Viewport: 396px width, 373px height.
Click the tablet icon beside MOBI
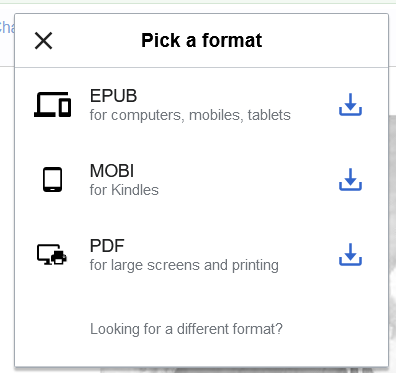(52, 180)
